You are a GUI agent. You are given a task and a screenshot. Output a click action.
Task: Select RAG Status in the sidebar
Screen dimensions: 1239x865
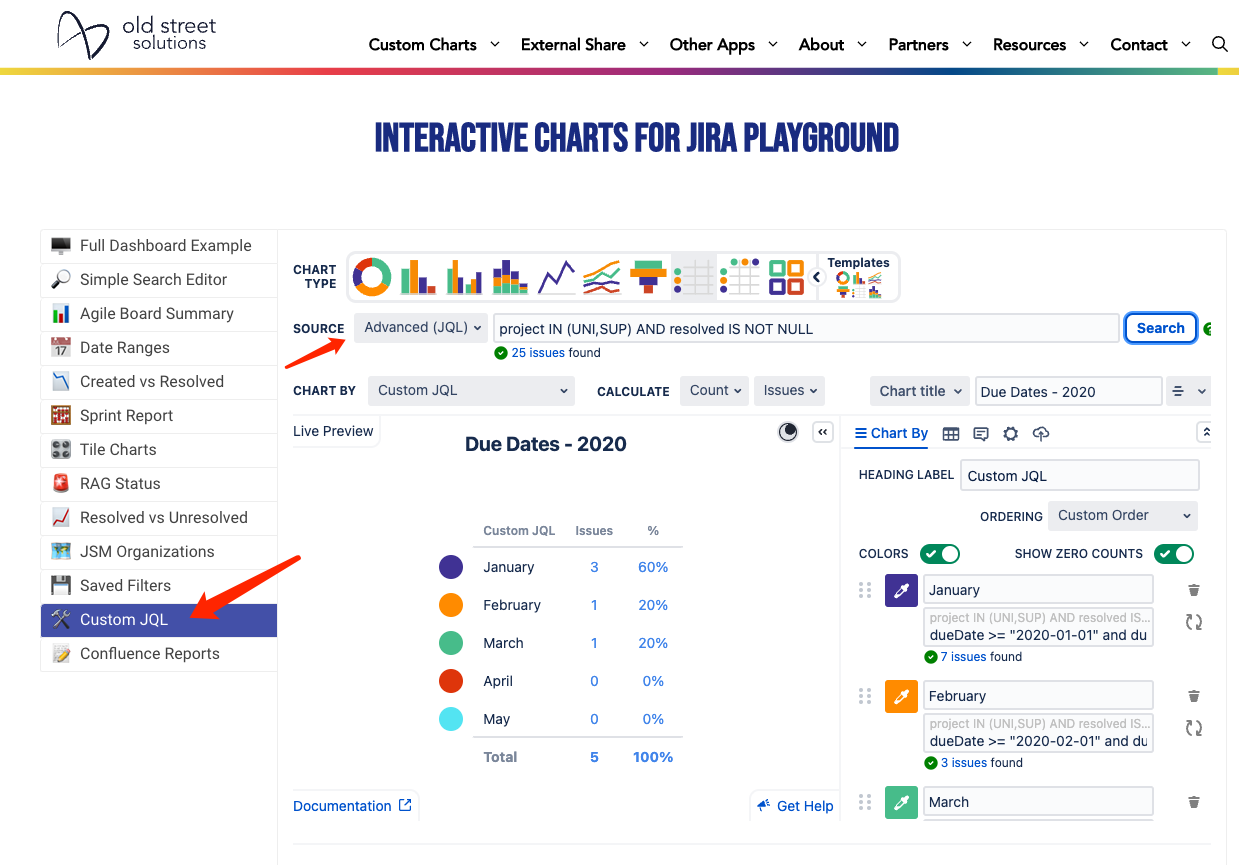(x=159, y=484)
